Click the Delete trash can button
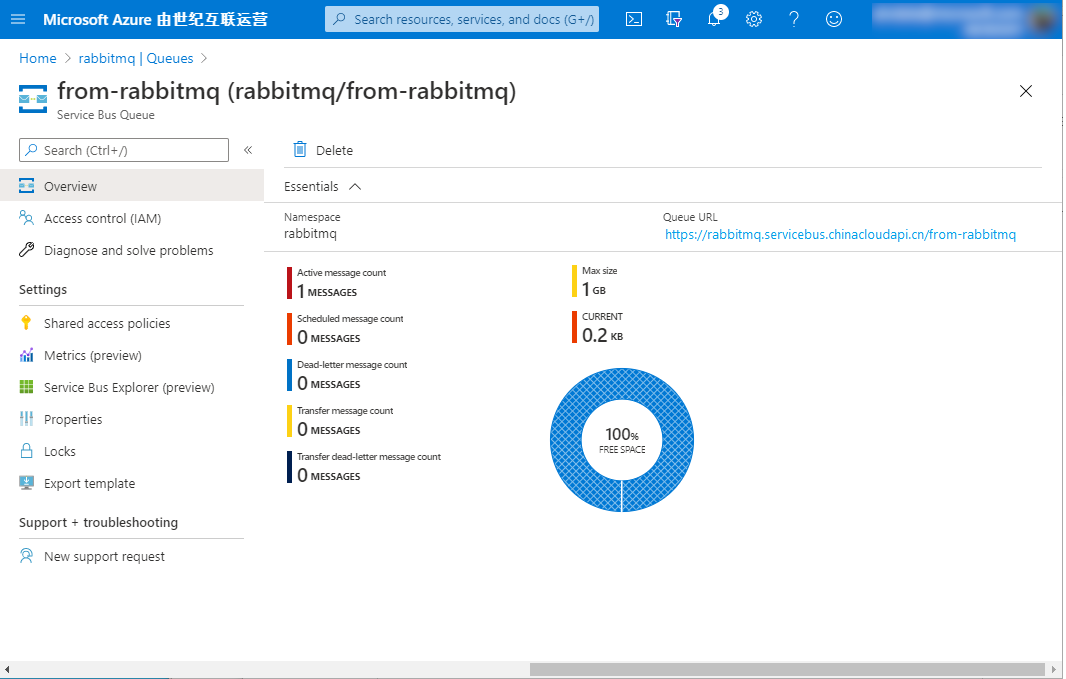 pyautogui.click(x=322, y=150)
